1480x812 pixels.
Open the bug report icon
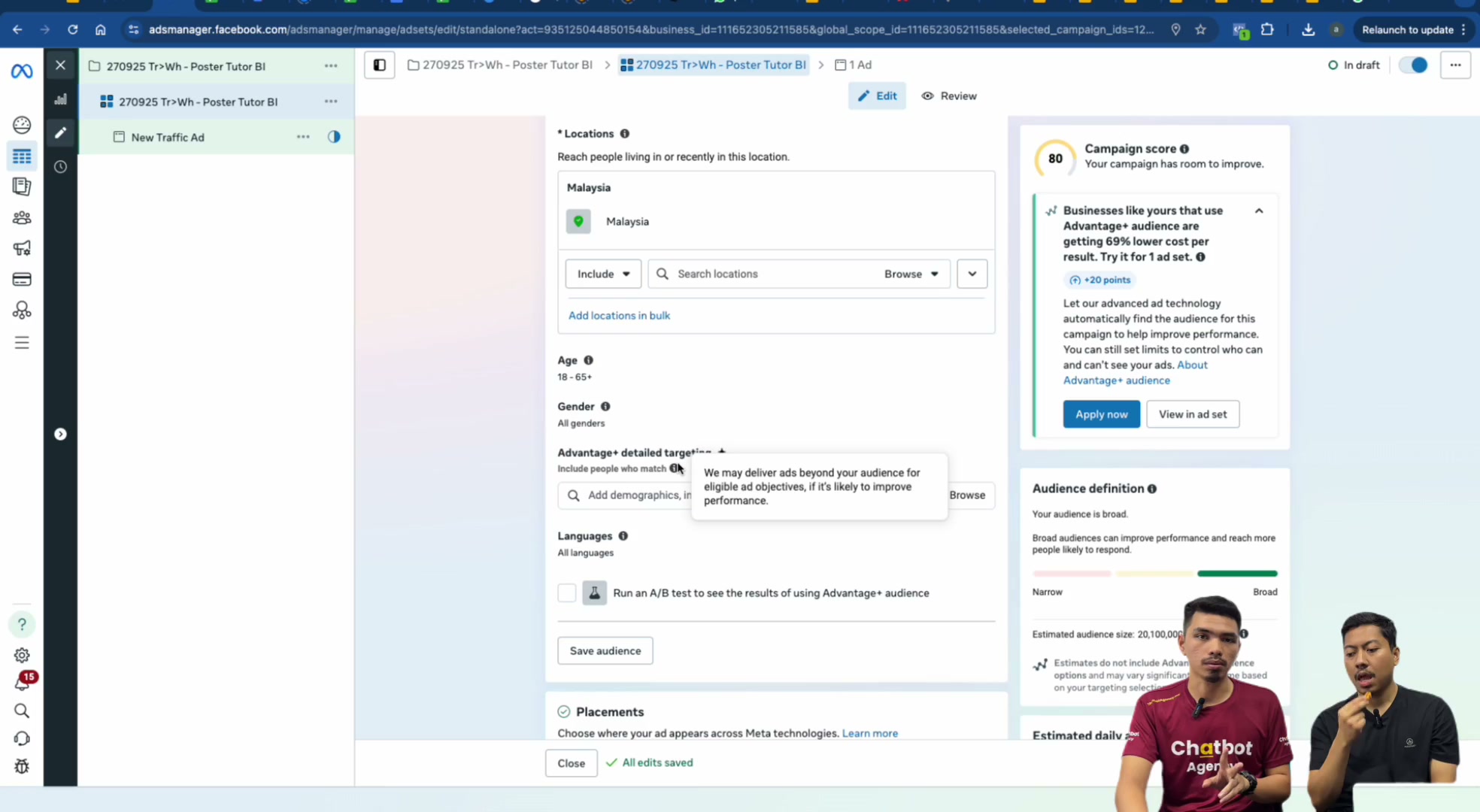point(22,766)
